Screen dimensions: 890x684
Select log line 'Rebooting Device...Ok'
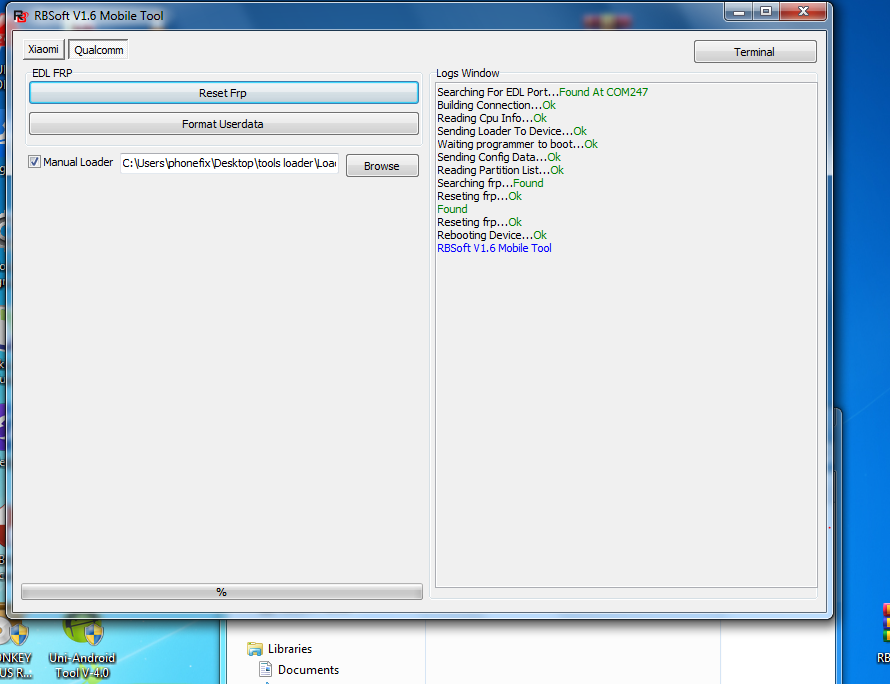[492, 235]
